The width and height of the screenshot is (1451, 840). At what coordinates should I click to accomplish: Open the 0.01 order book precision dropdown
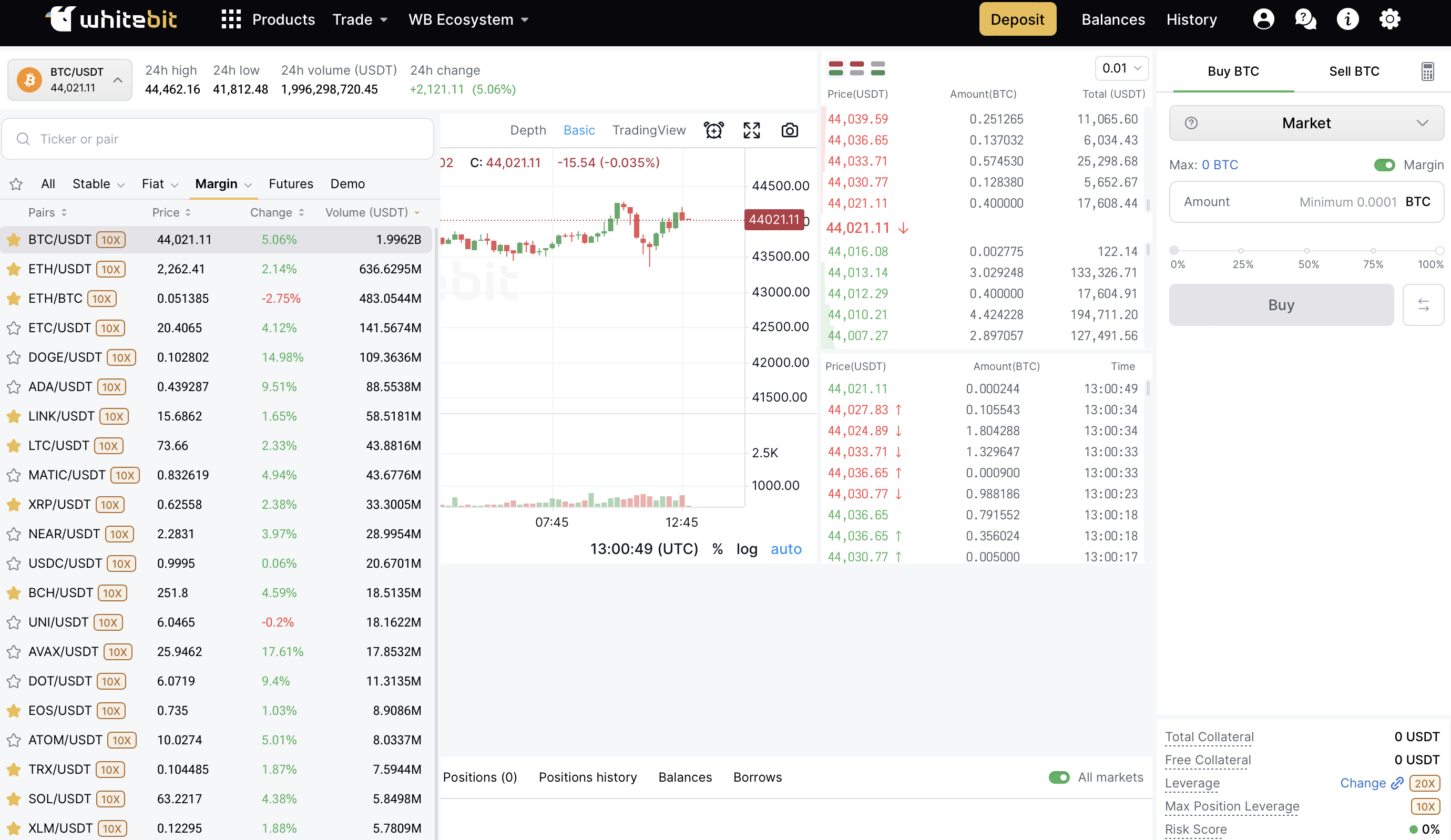(1120, 67)
